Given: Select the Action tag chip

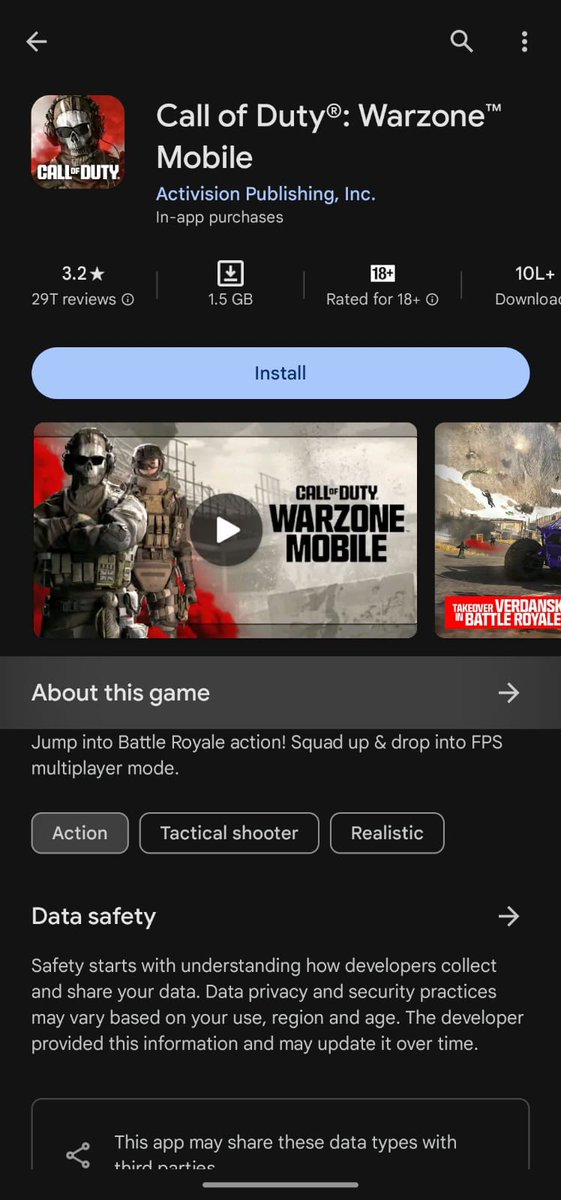Looking at the screenshot, I should (x=80, y=833).
